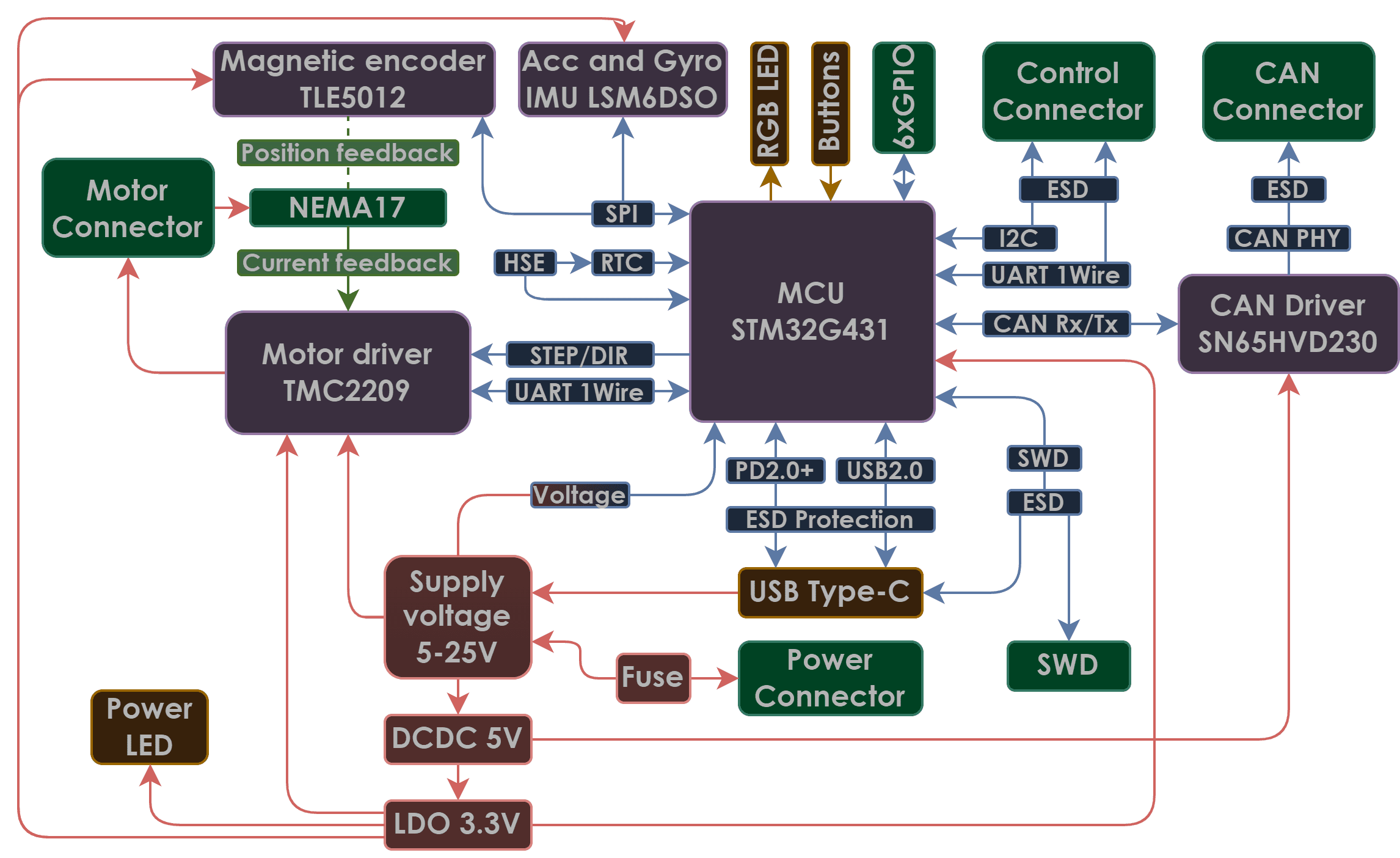Select the 6xGPIO block
This screenshot has height=858, width=1400.
click(904, 97)
